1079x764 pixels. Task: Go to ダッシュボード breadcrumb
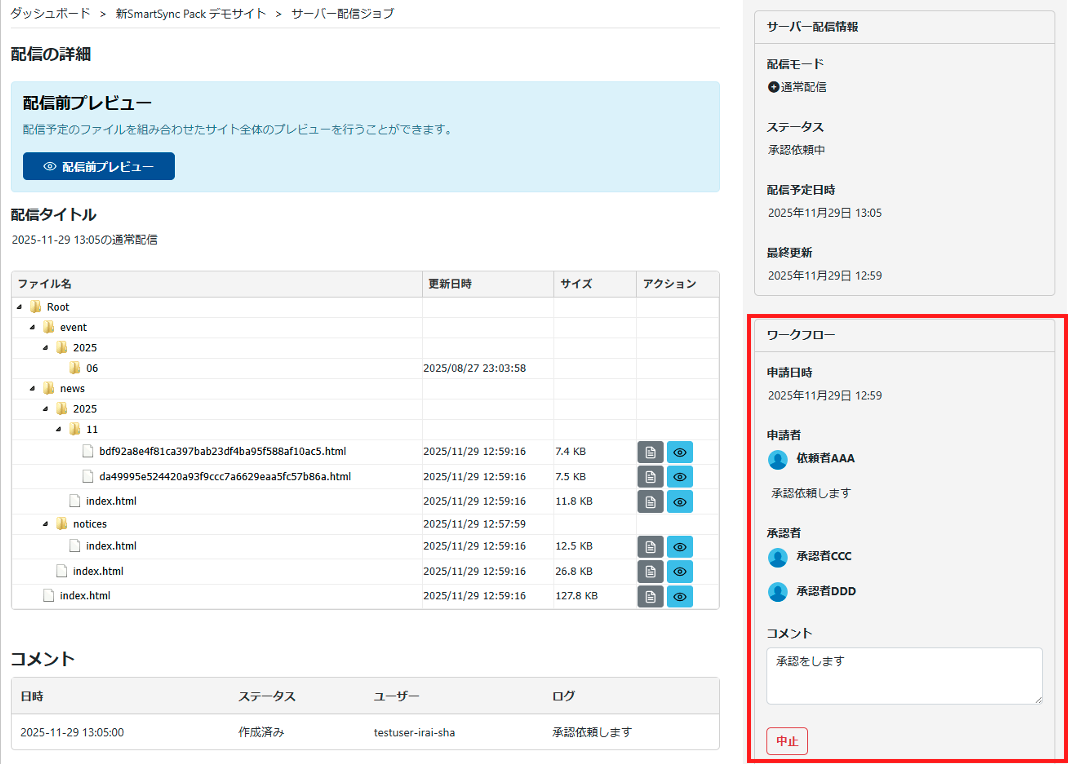(x=48, y=14)
